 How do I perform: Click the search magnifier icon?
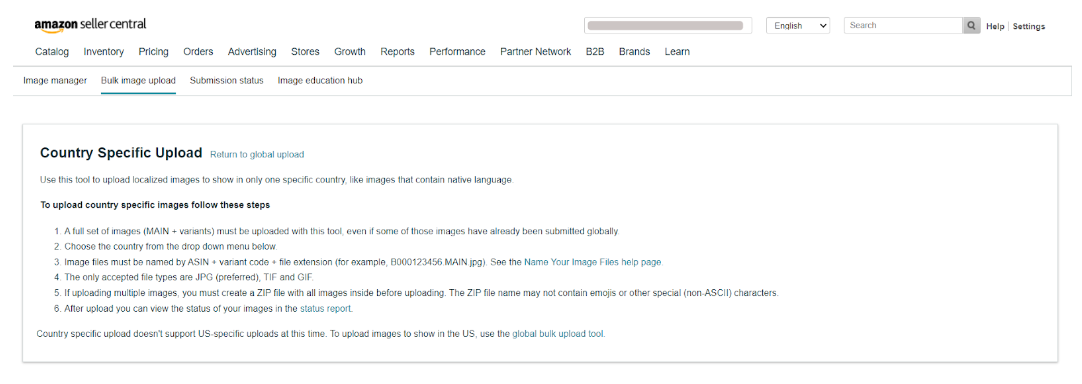(972, 26)
